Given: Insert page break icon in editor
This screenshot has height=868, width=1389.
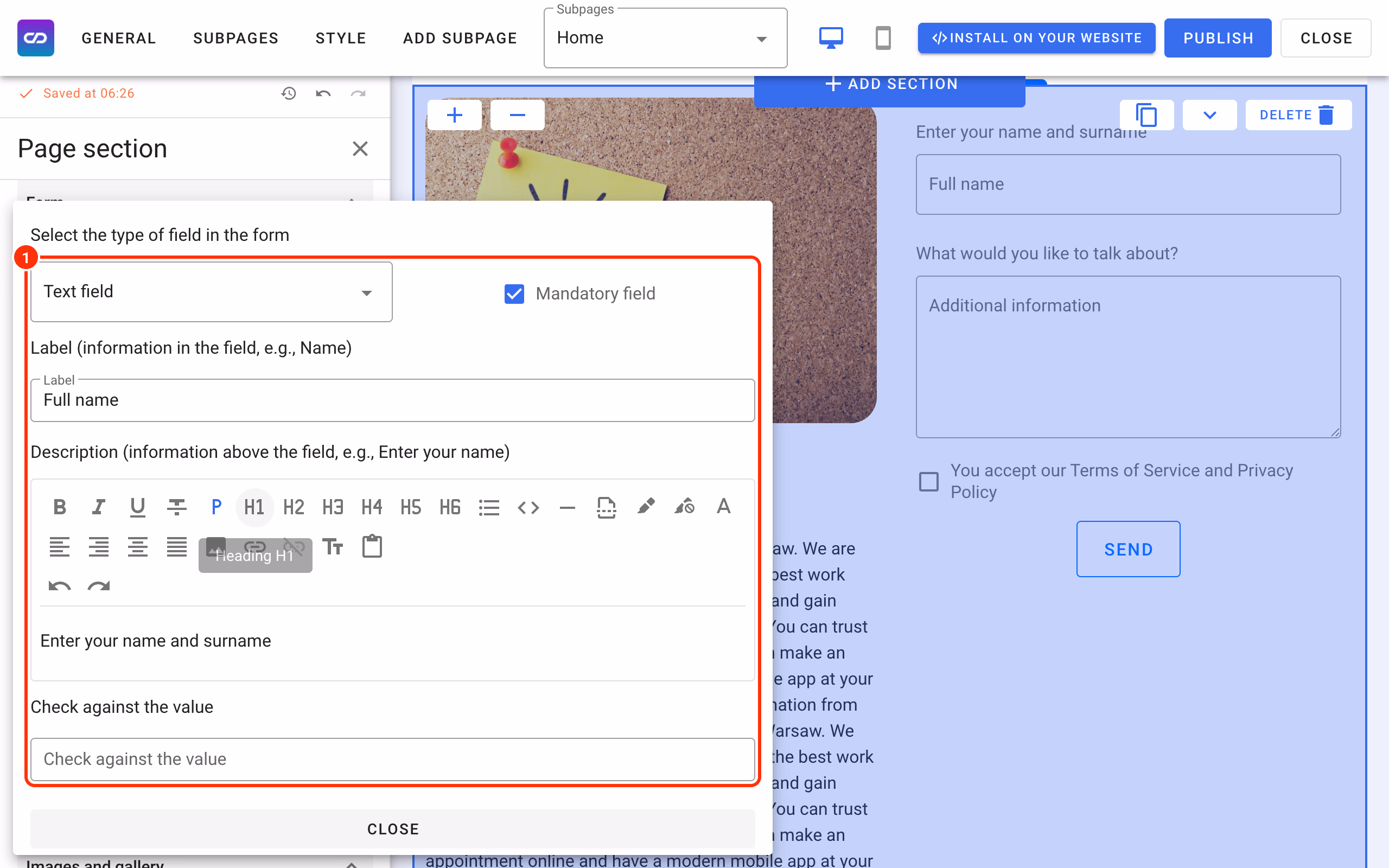Looking at the screenshot, I should [606, 507].
